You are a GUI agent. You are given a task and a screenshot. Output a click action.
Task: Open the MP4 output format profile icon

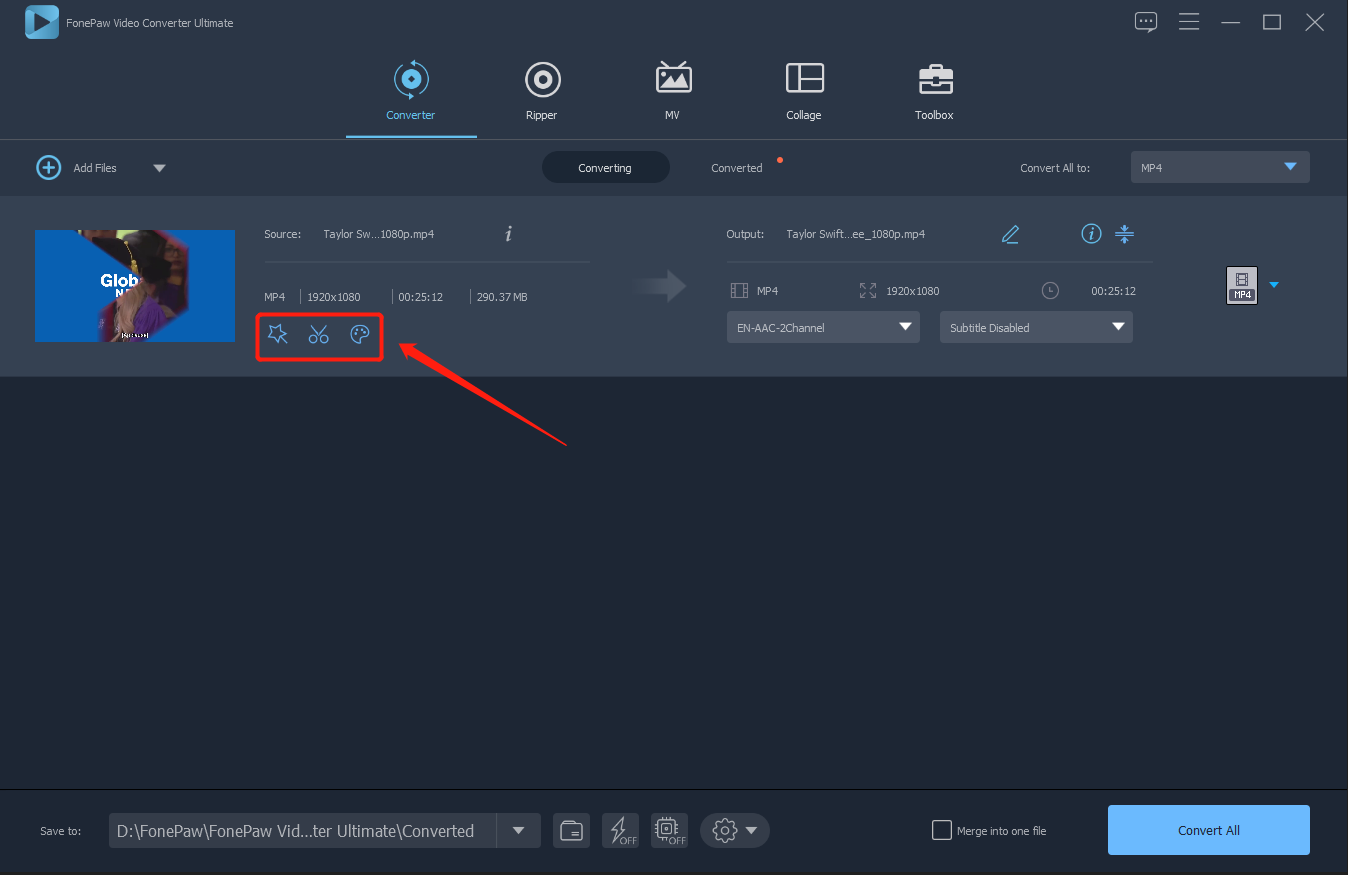click(1242, 285)
